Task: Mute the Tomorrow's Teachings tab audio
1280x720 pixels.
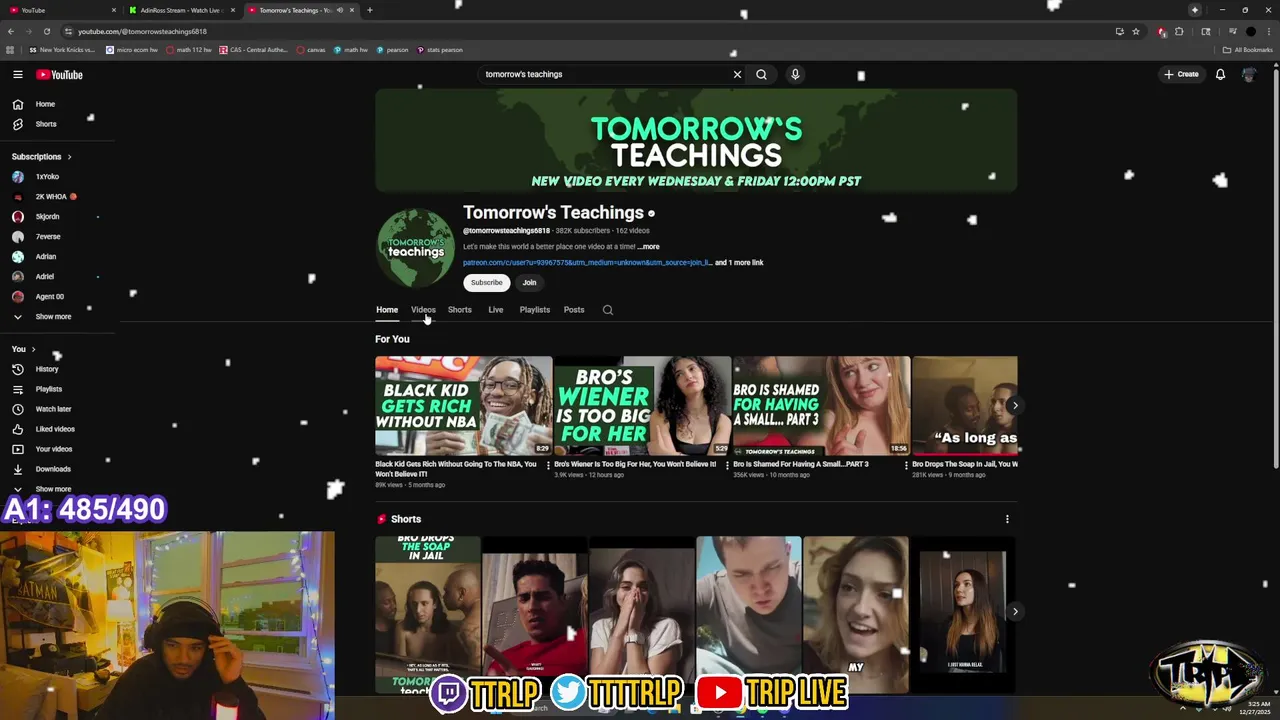Action: coord(339,10)
